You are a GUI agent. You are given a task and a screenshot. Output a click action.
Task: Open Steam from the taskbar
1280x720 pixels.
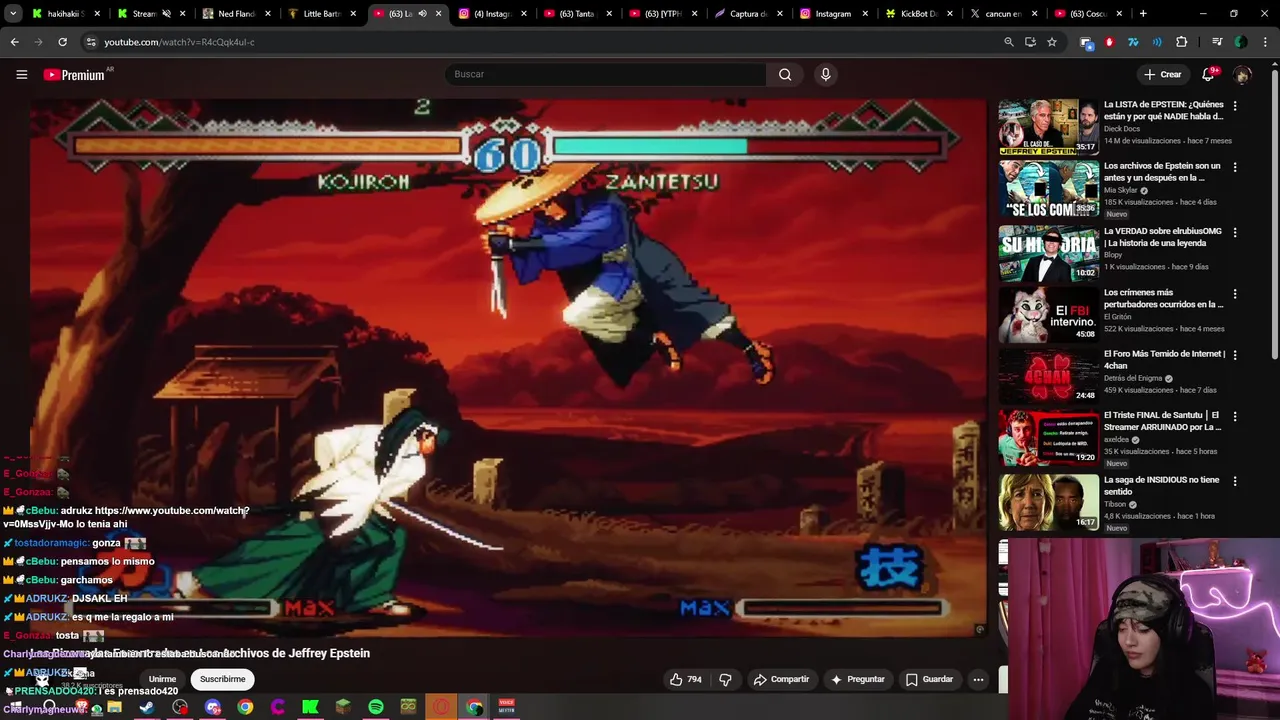(147, 707)
